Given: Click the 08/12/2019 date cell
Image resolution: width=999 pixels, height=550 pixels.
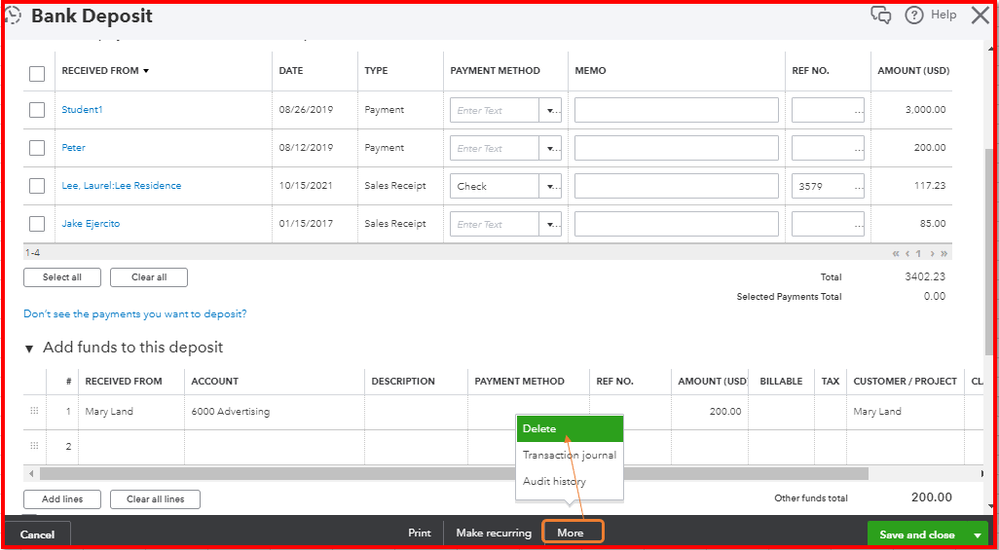Looking at the screenshot, I should [x=306, y=148].
